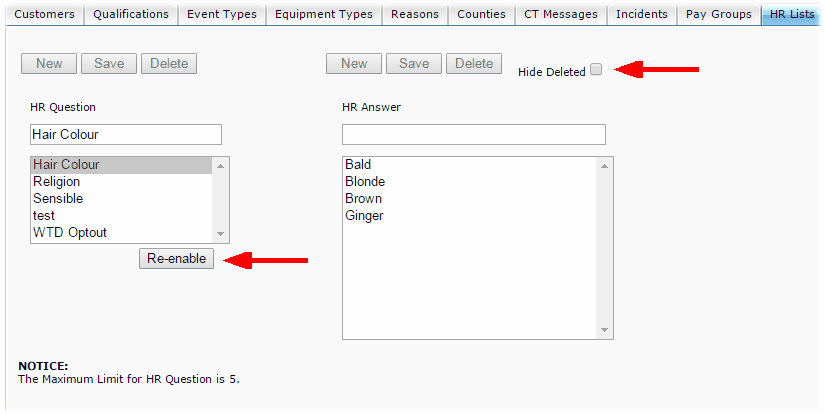The width and height of the screenshot is (825, 415).
Task: Open the CT Messages tab
Action: click(560, 14)
